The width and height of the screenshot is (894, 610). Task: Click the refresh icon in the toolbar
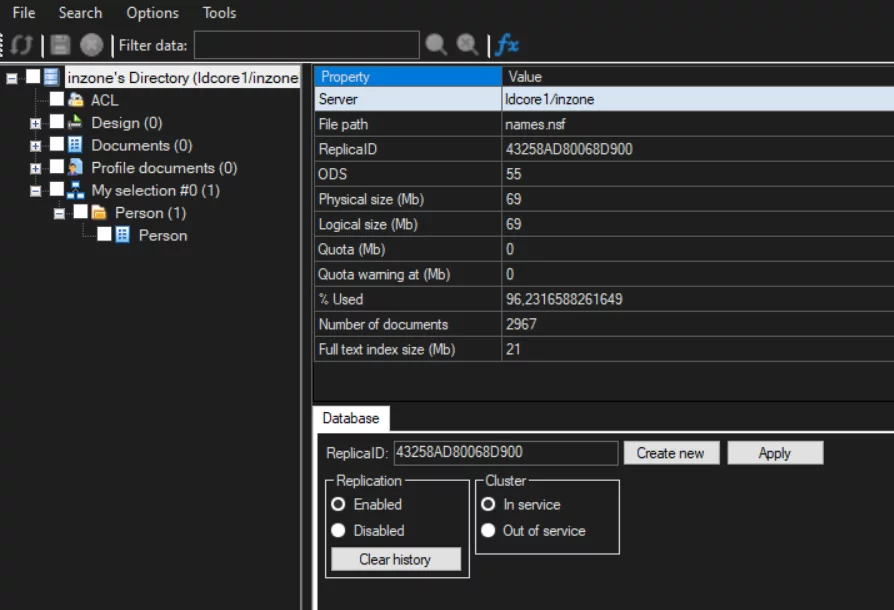[x=22, y=45]
